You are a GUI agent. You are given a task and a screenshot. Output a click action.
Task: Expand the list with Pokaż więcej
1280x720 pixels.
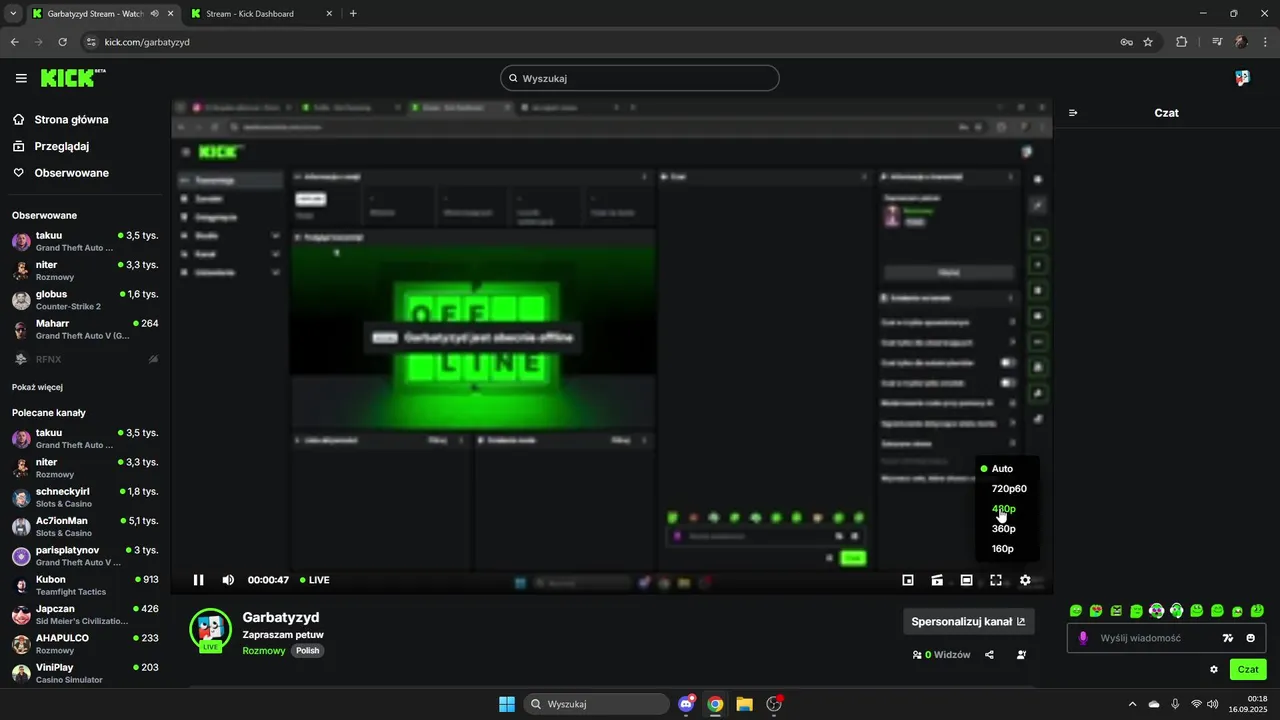point(38,387)
